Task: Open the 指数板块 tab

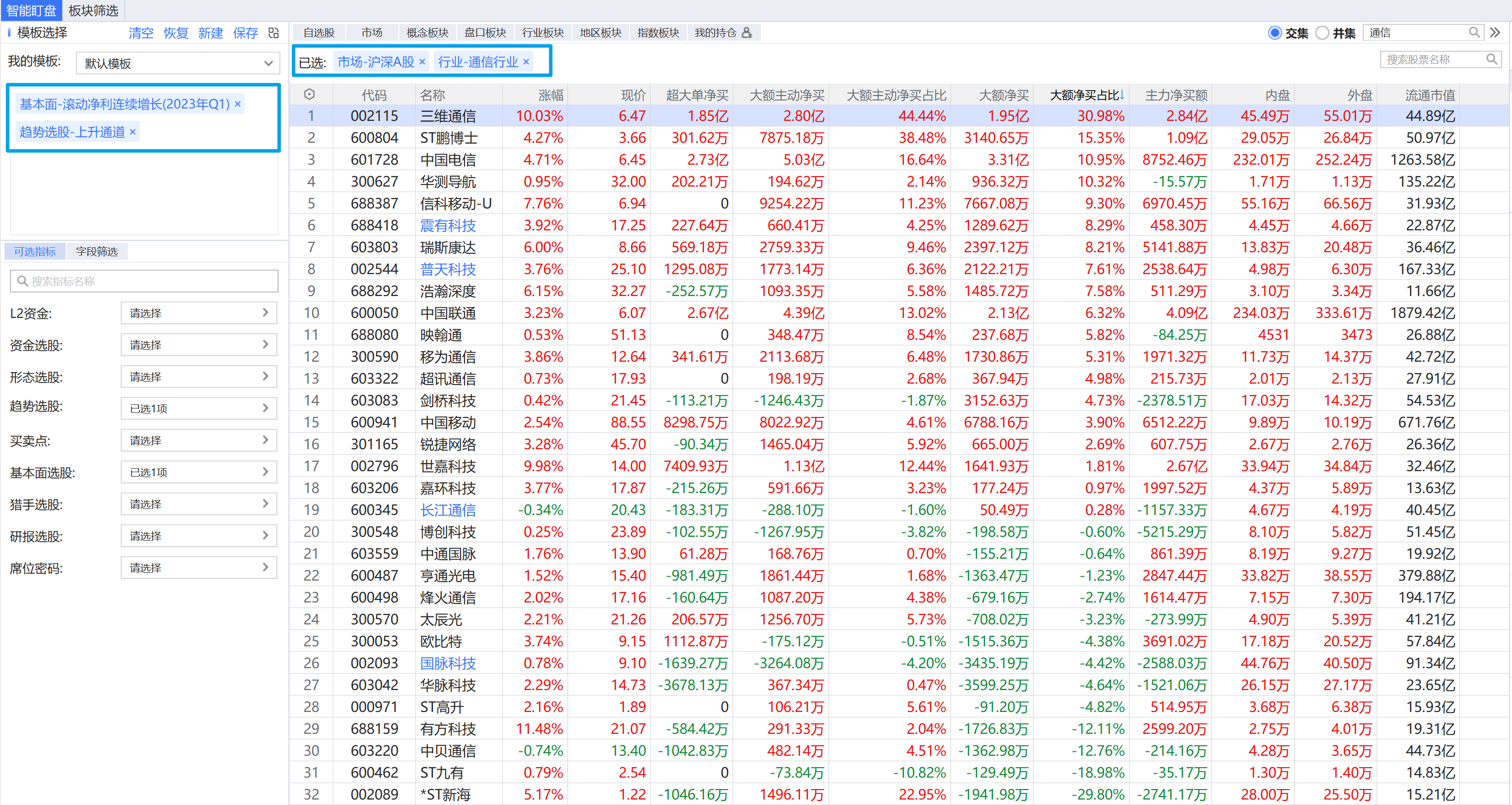Action: 658,32
